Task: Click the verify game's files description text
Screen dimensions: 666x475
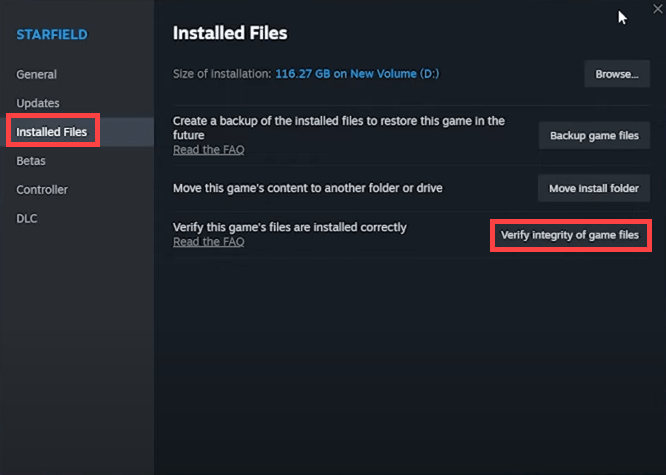Action: 290,227
